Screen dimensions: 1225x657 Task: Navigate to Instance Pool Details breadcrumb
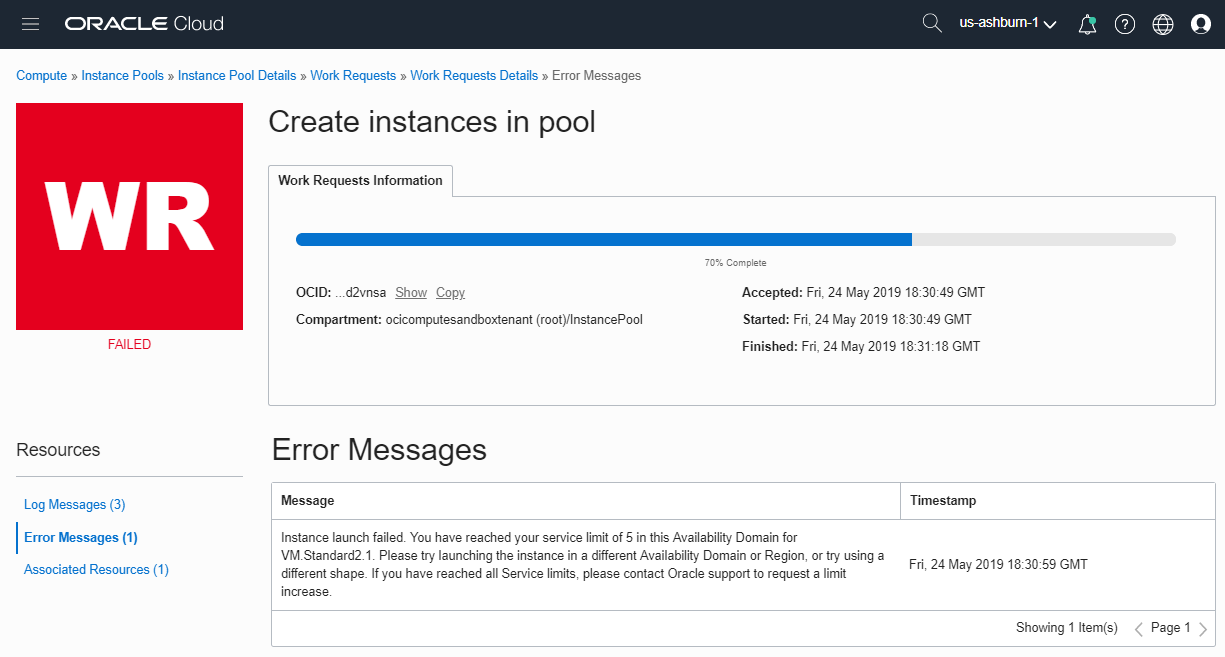pos(236,75)
